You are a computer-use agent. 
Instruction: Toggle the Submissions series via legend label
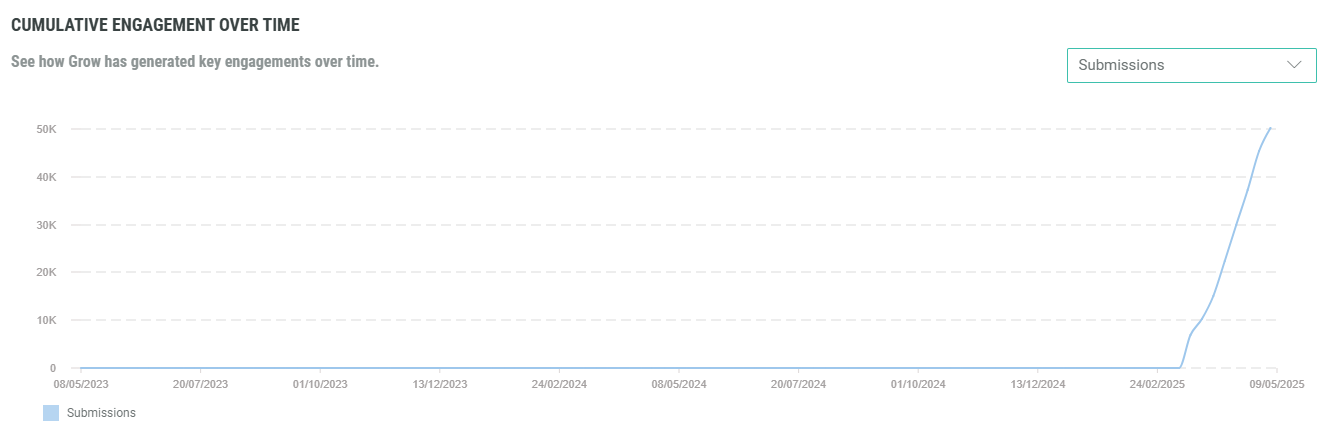pos(101,413)
